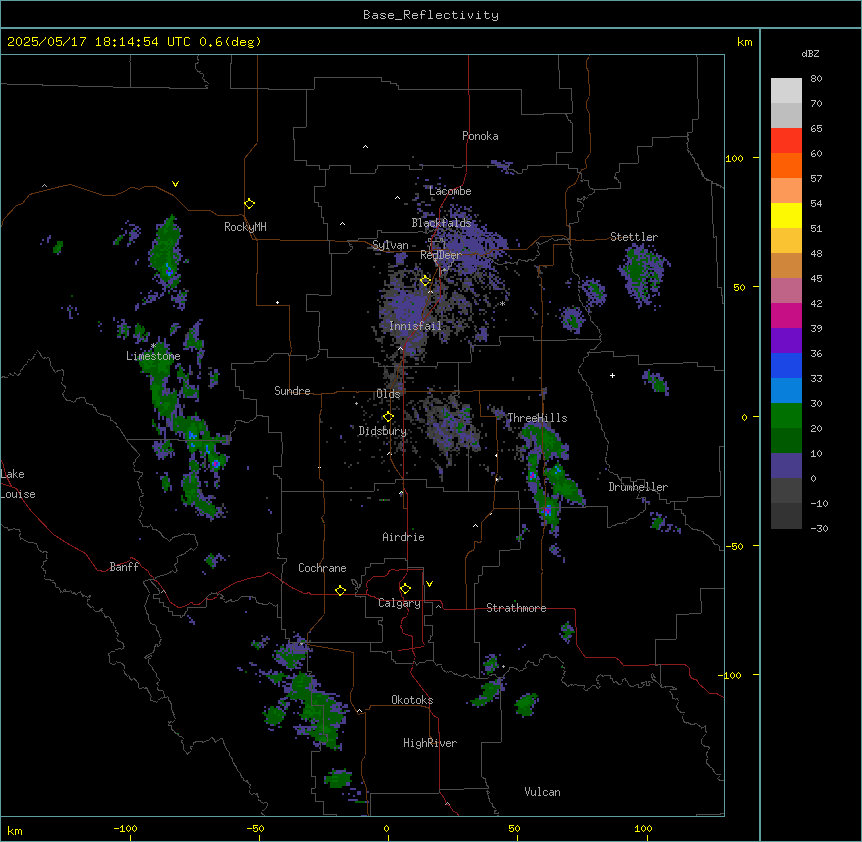Viewport: 862px width, 842px height.
Task: Click the Cochrane label
Action: [322, 568]
